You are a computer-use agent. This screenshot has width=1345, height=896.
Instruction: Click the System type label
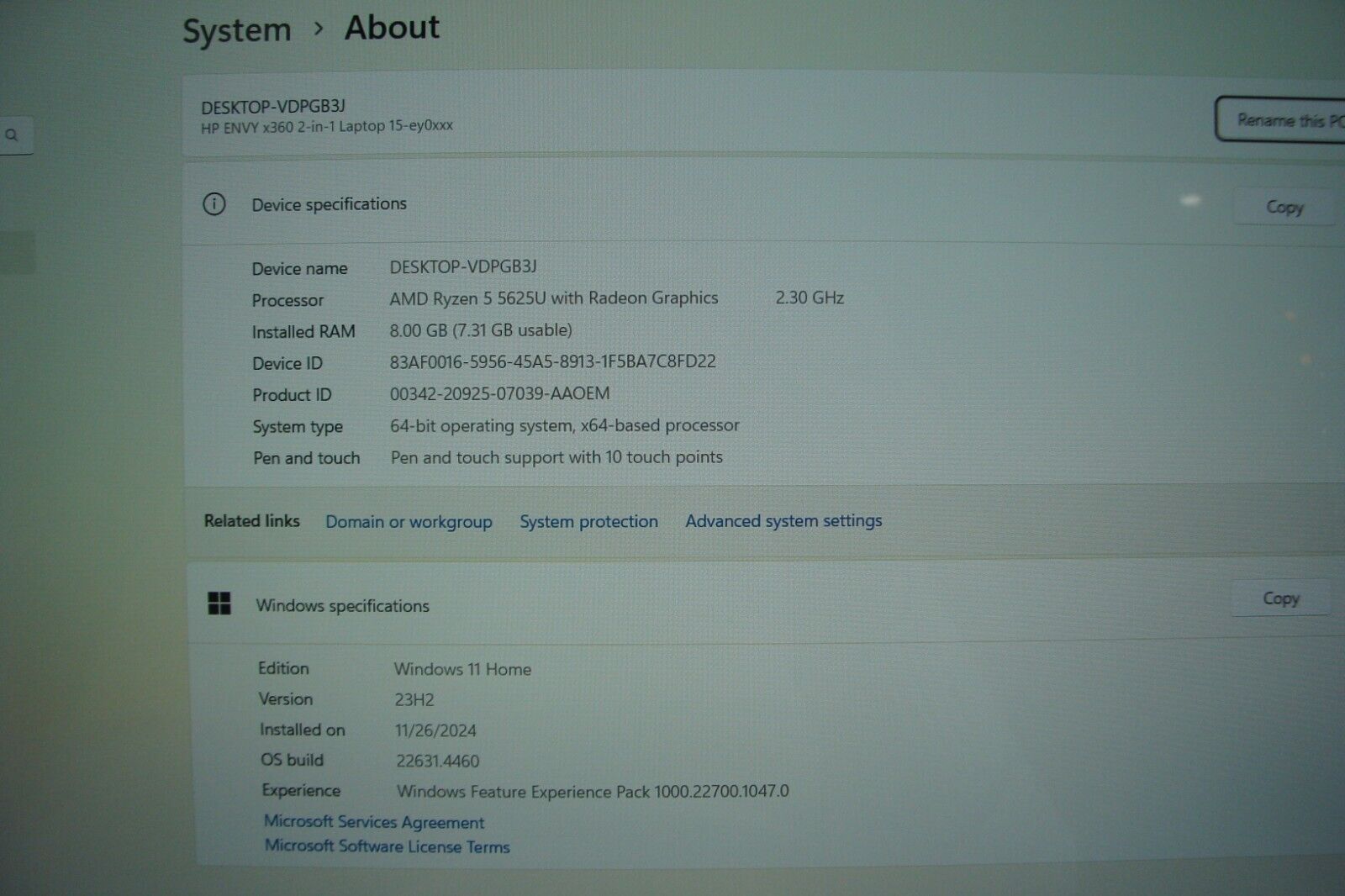[x=298, y=427]
